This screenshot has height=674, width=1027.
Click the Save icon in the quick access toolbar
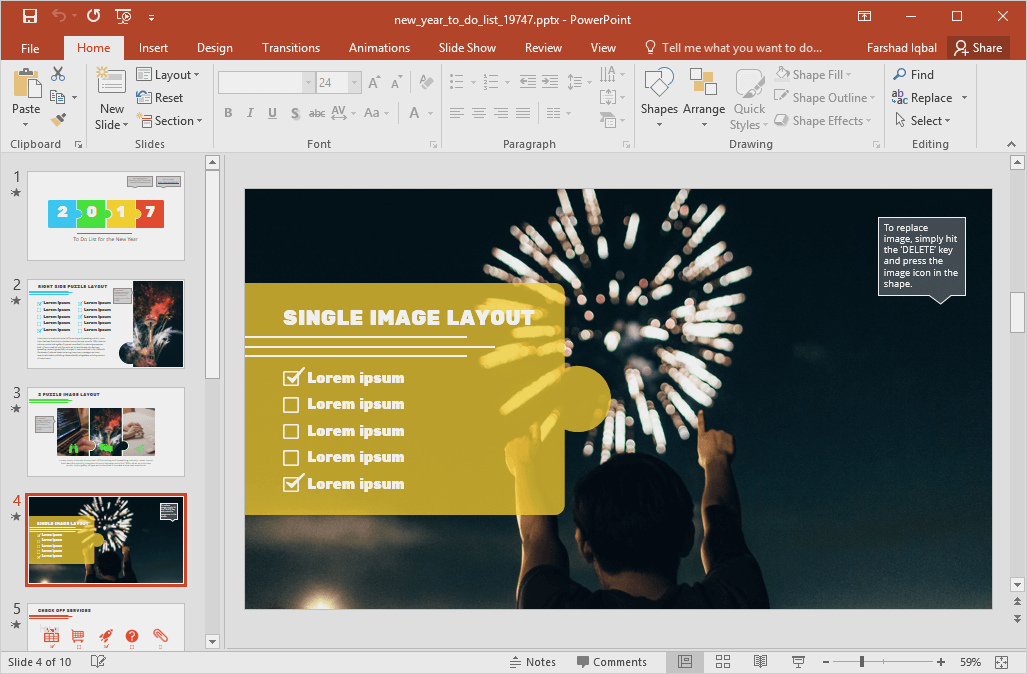click(29, 16)
